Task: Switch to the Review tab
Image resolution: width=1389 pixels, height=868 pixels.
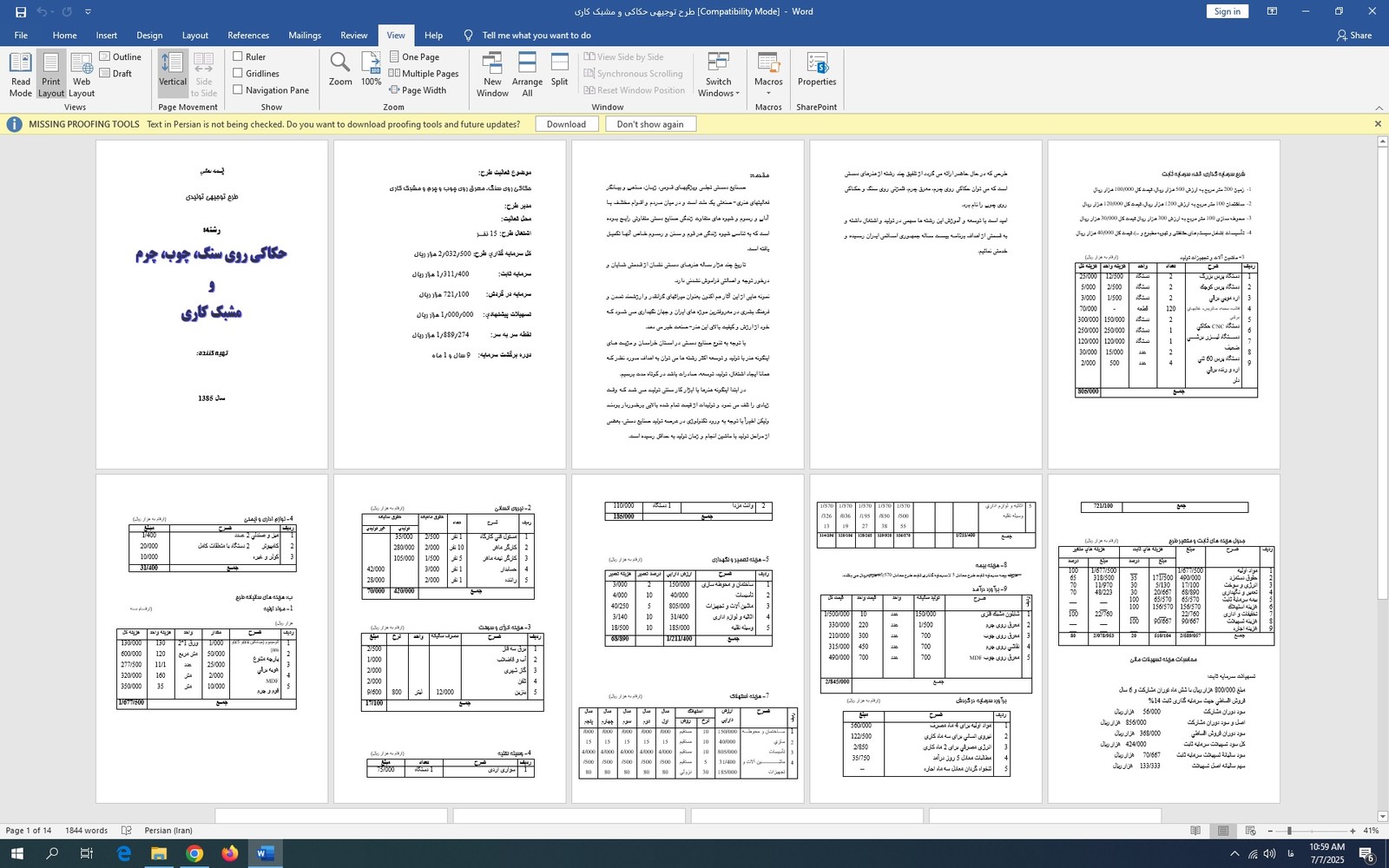Action: [353, 36]
